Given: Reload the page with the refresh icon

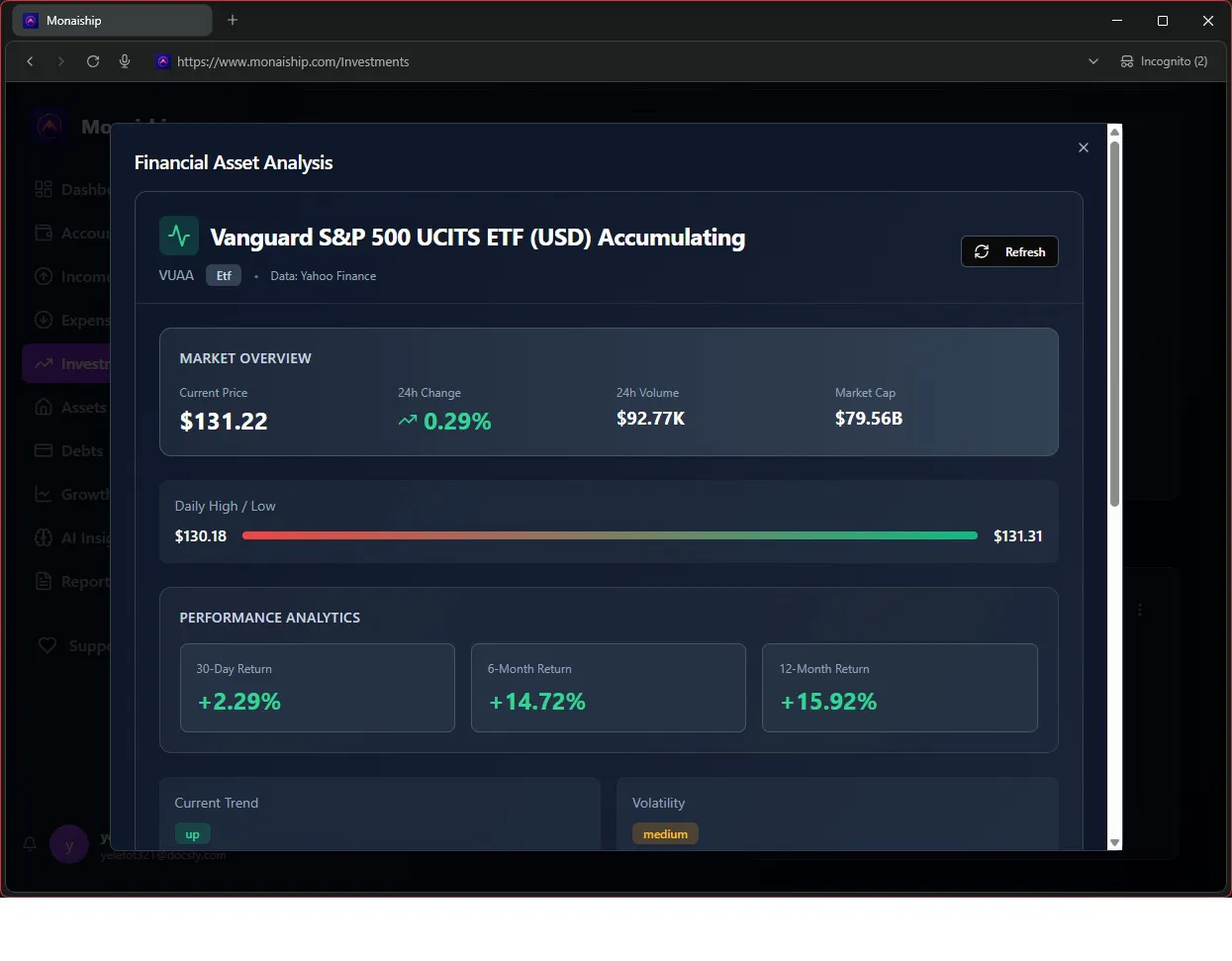Looking at the screenshot, I should (93, 61).
